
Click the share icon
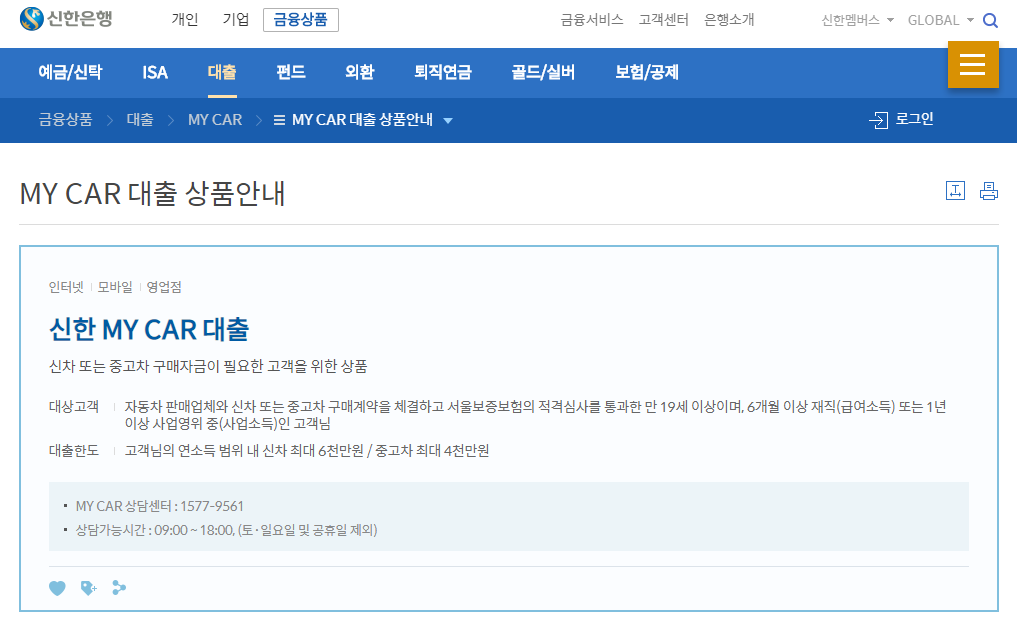[119, 587]
